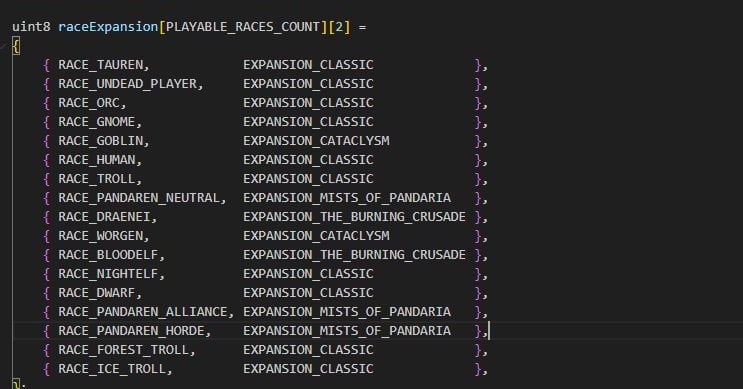Place cursor on PLAYABLE_RACES_COUNT identifier

[x=243, y=27]
